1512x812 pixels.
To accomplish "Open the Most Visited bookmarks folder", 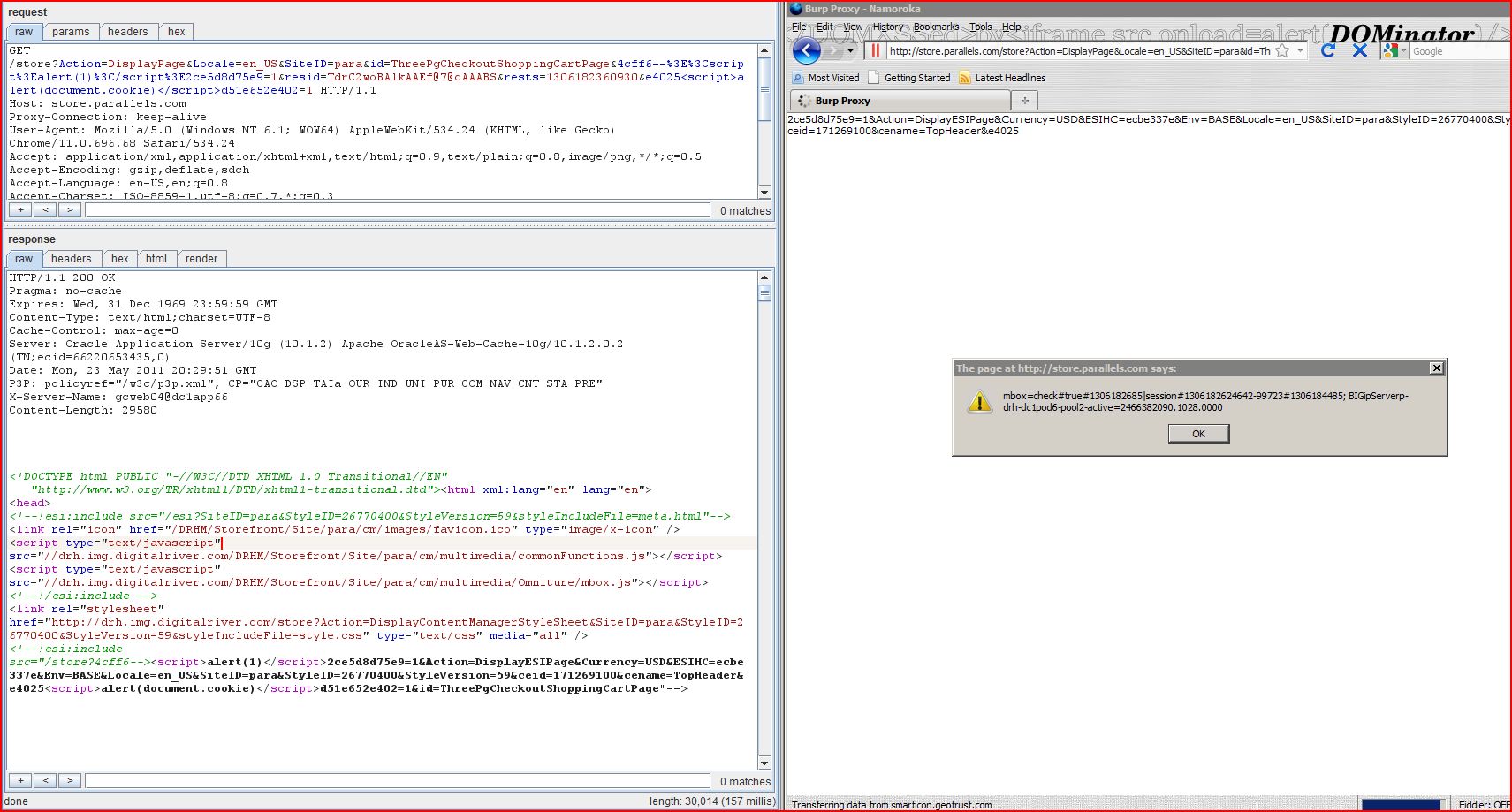I will click(825, 78).
